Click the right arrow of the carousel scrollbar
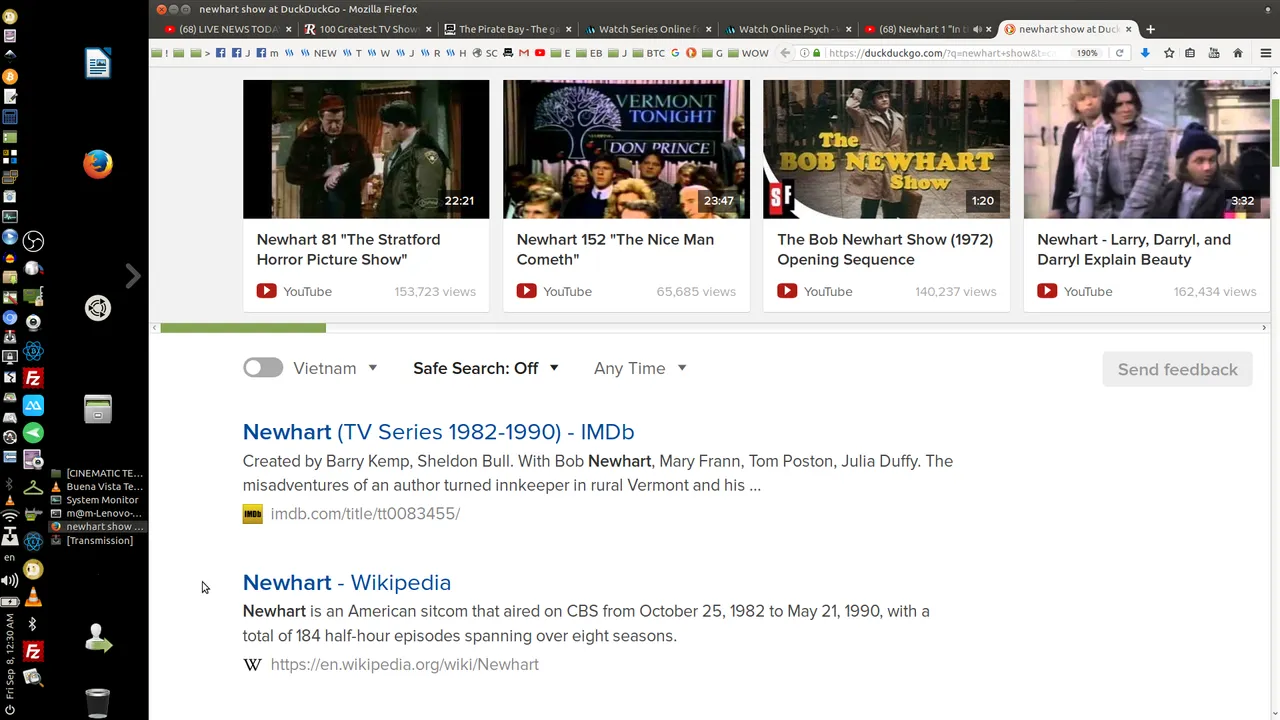Image resolution: width=1280 pixels, height=720 pixels. [1264, 327]
